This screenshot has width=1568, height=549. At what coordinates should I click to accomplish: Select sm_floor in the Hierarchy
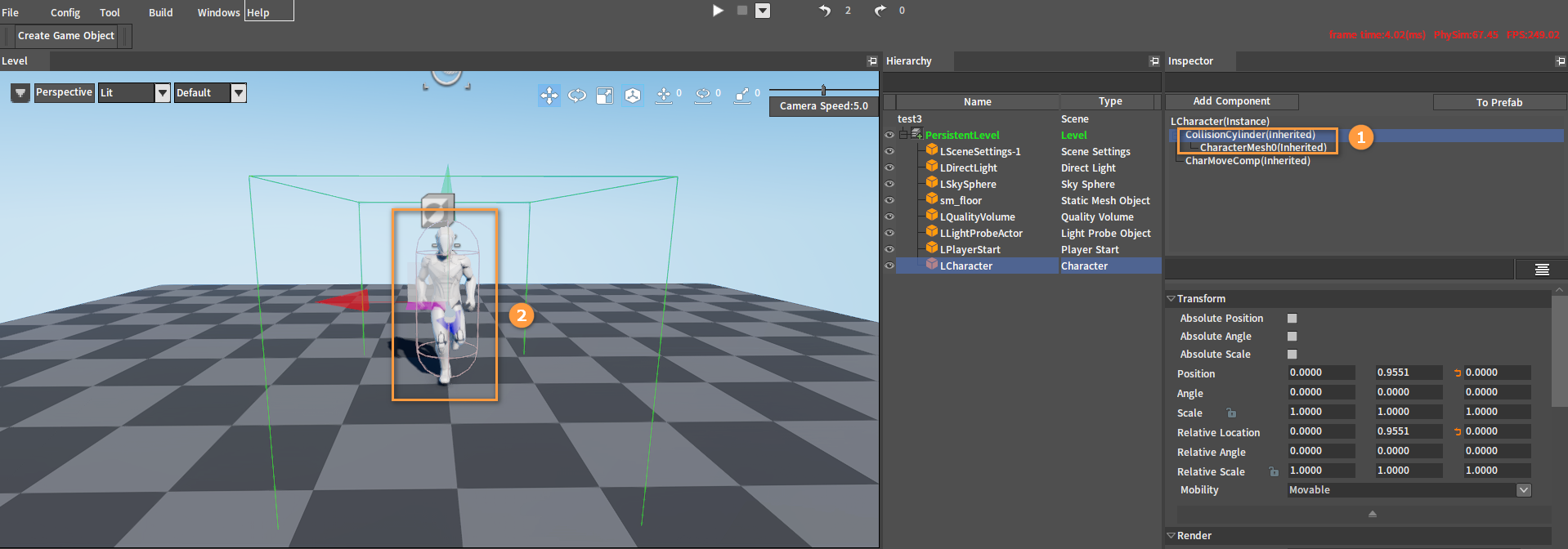[961, 201]
